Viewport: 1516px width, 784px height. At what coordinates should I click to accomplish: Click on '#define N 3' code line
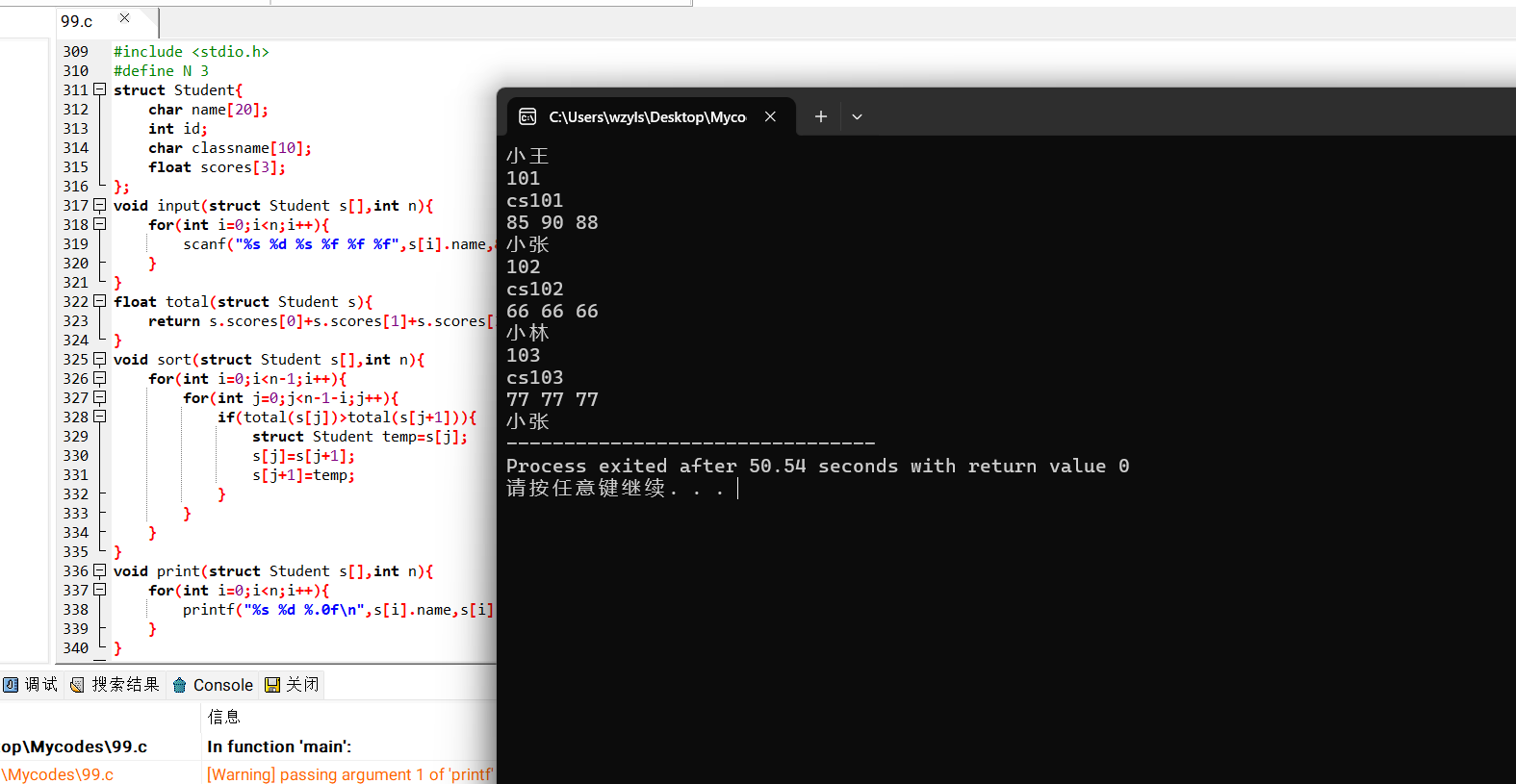[161, 70]
